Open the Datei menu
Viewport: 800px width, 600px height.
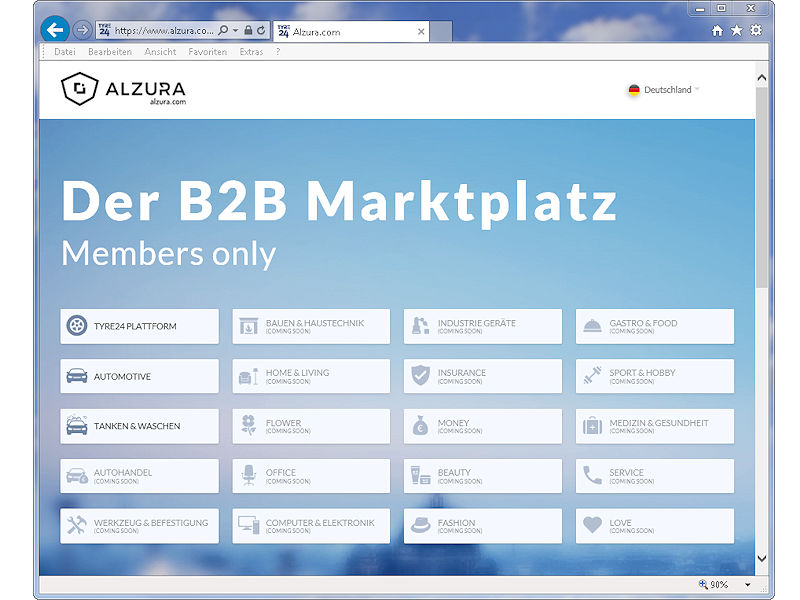tap(65, 52)
